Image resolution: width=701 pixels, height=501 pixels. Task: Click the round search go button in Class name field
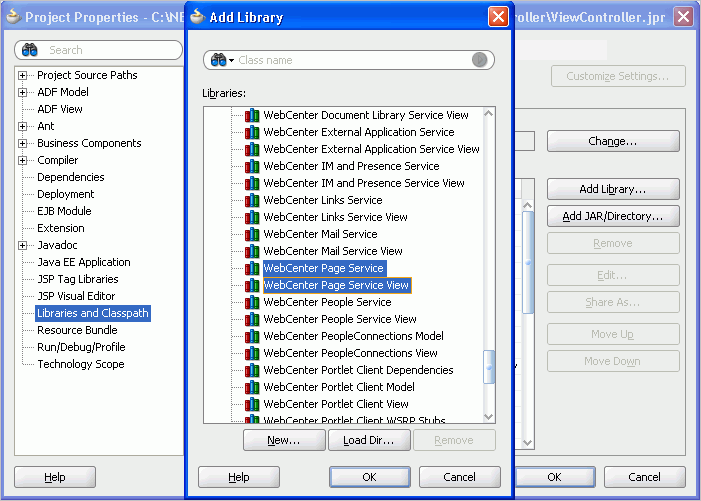(479, 60)
